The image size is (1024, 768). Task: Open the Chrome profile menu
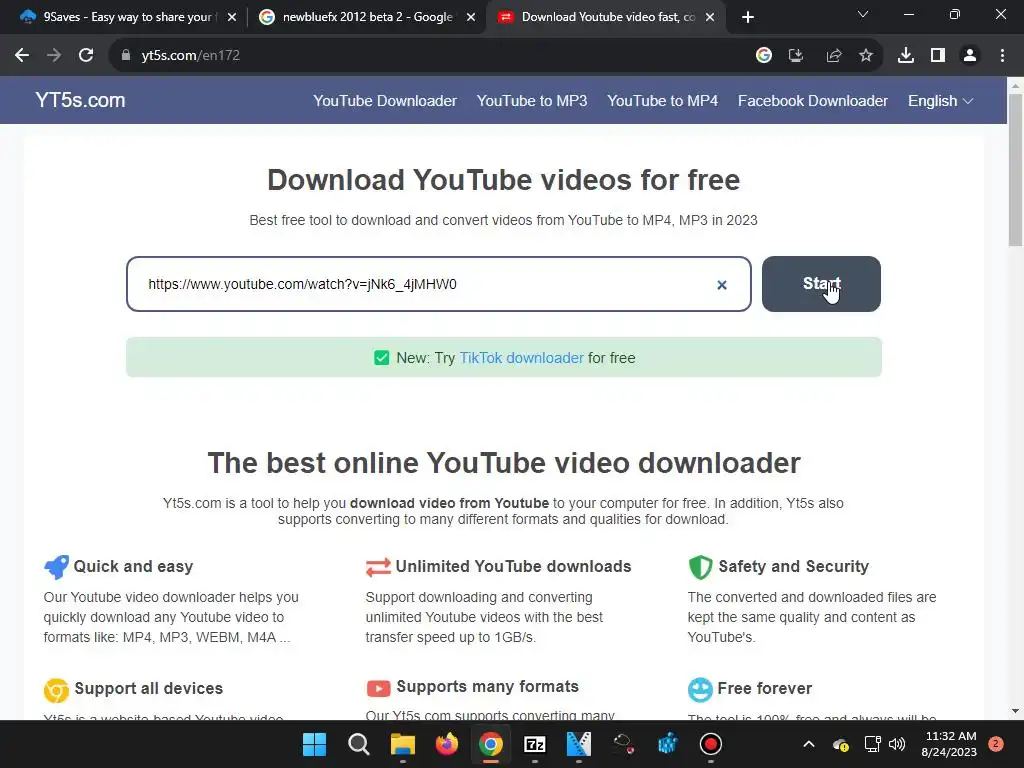tap(970, 56)
